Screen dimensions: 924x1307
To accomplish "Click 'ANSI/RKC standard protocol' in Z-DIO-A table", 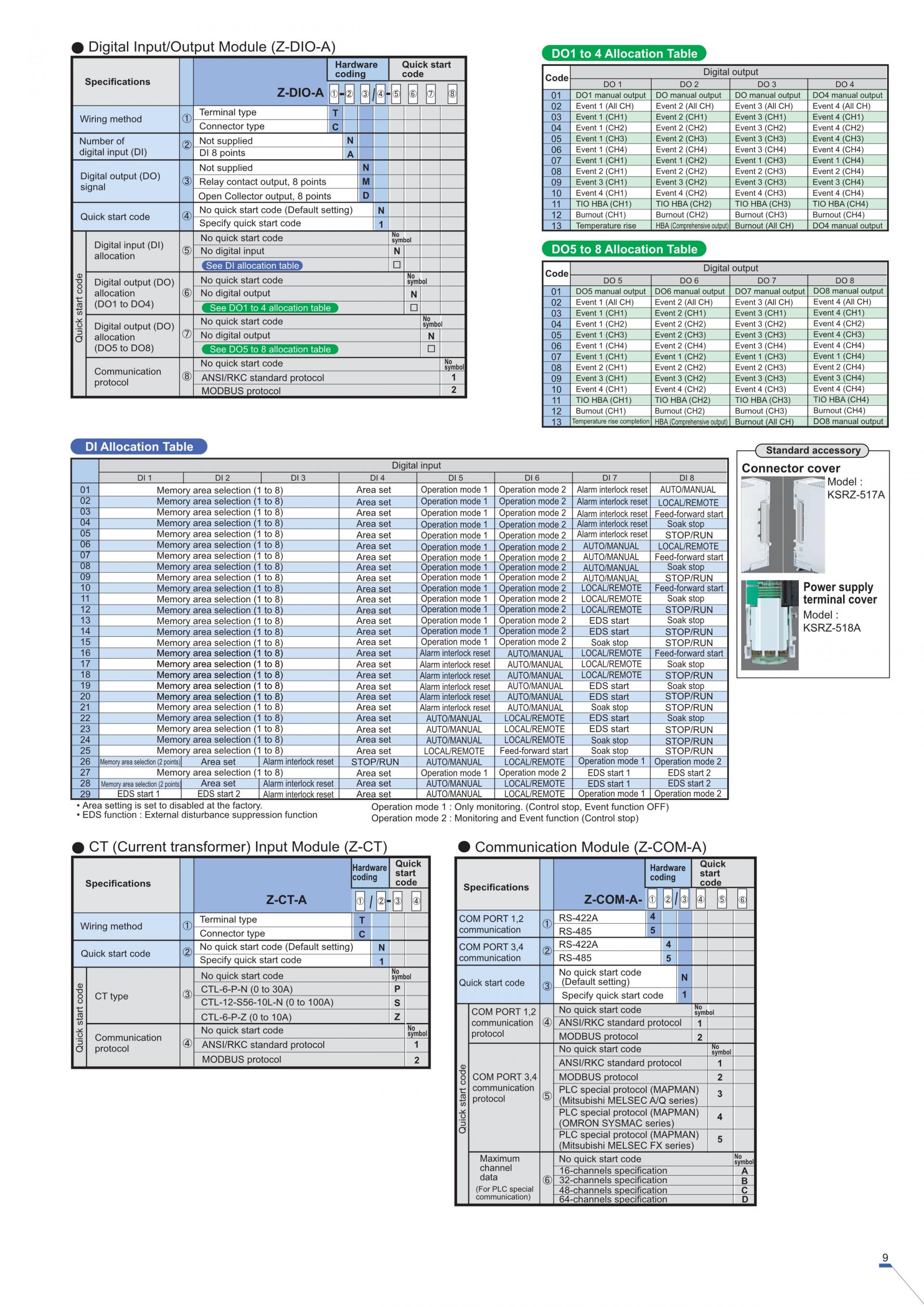I will [262, 377].
